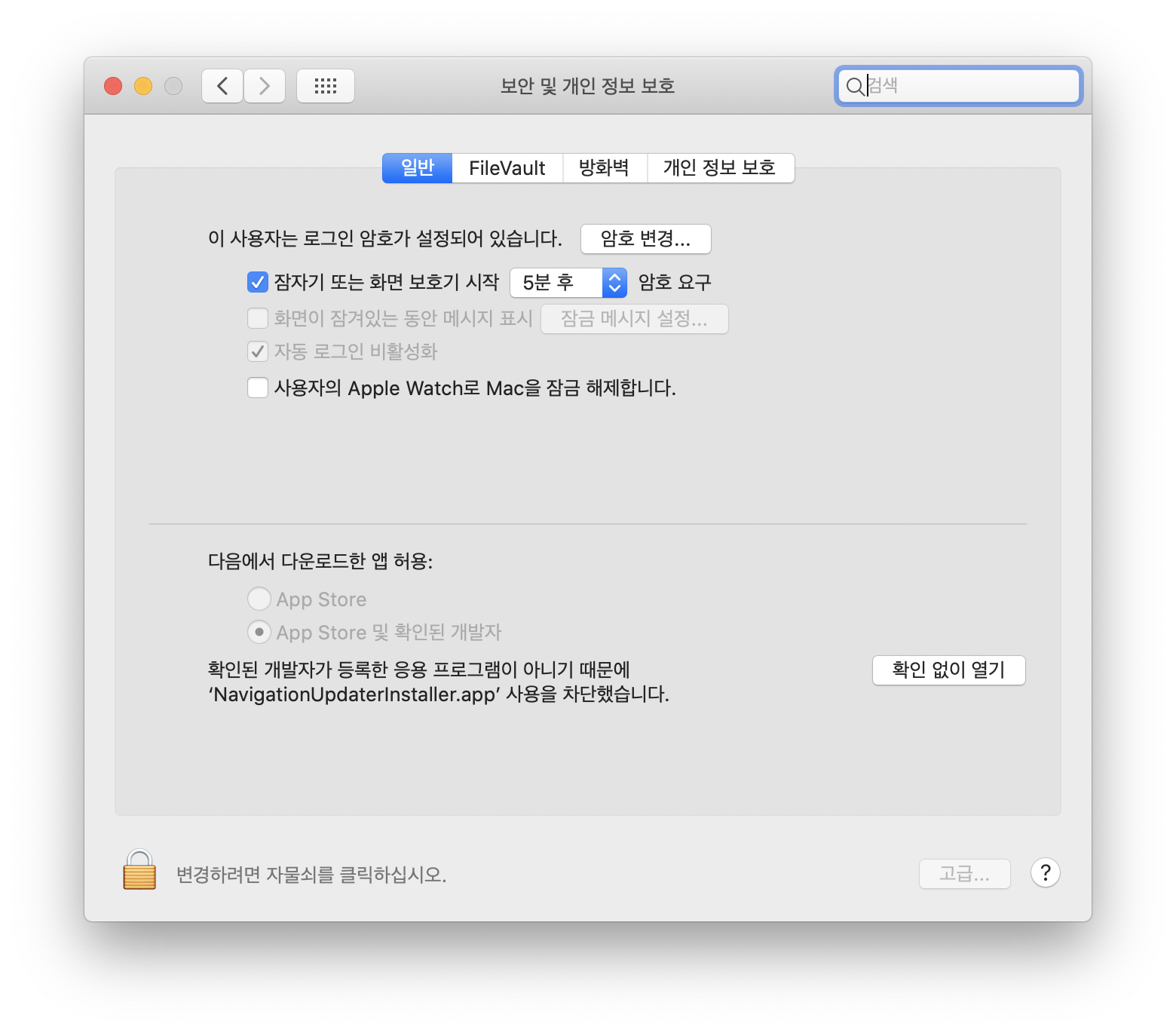Open the 개인 정보 보호 tab

coord(719,168)
